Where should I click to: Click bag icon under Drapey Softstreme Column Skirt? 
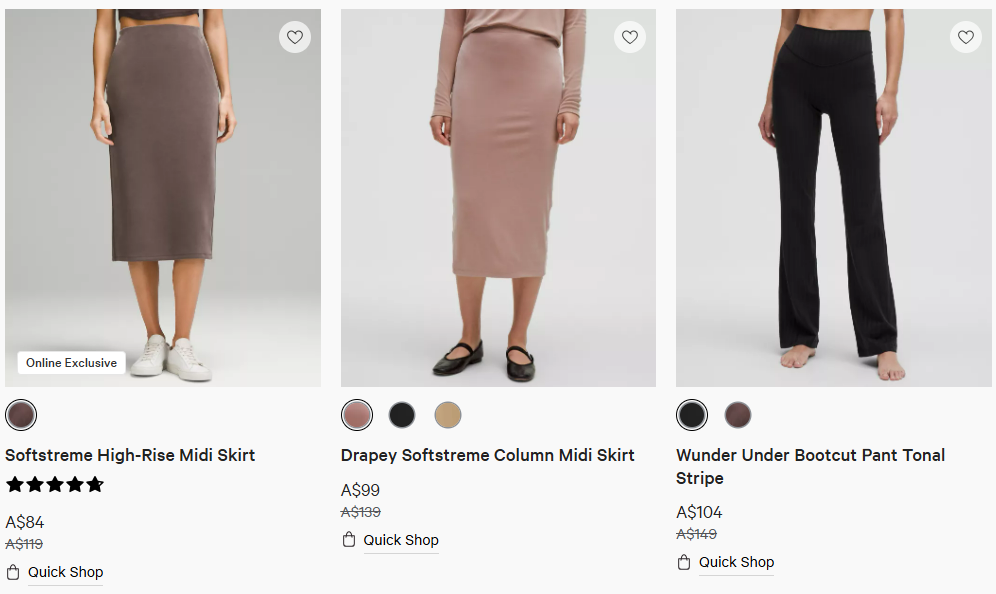[x=349, y=540]
